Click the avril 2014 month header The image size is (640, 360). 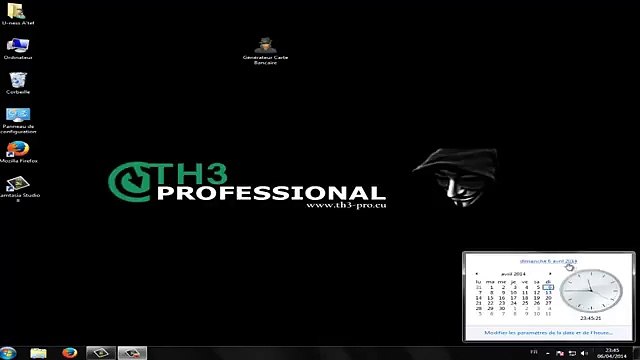pos(513,274)
